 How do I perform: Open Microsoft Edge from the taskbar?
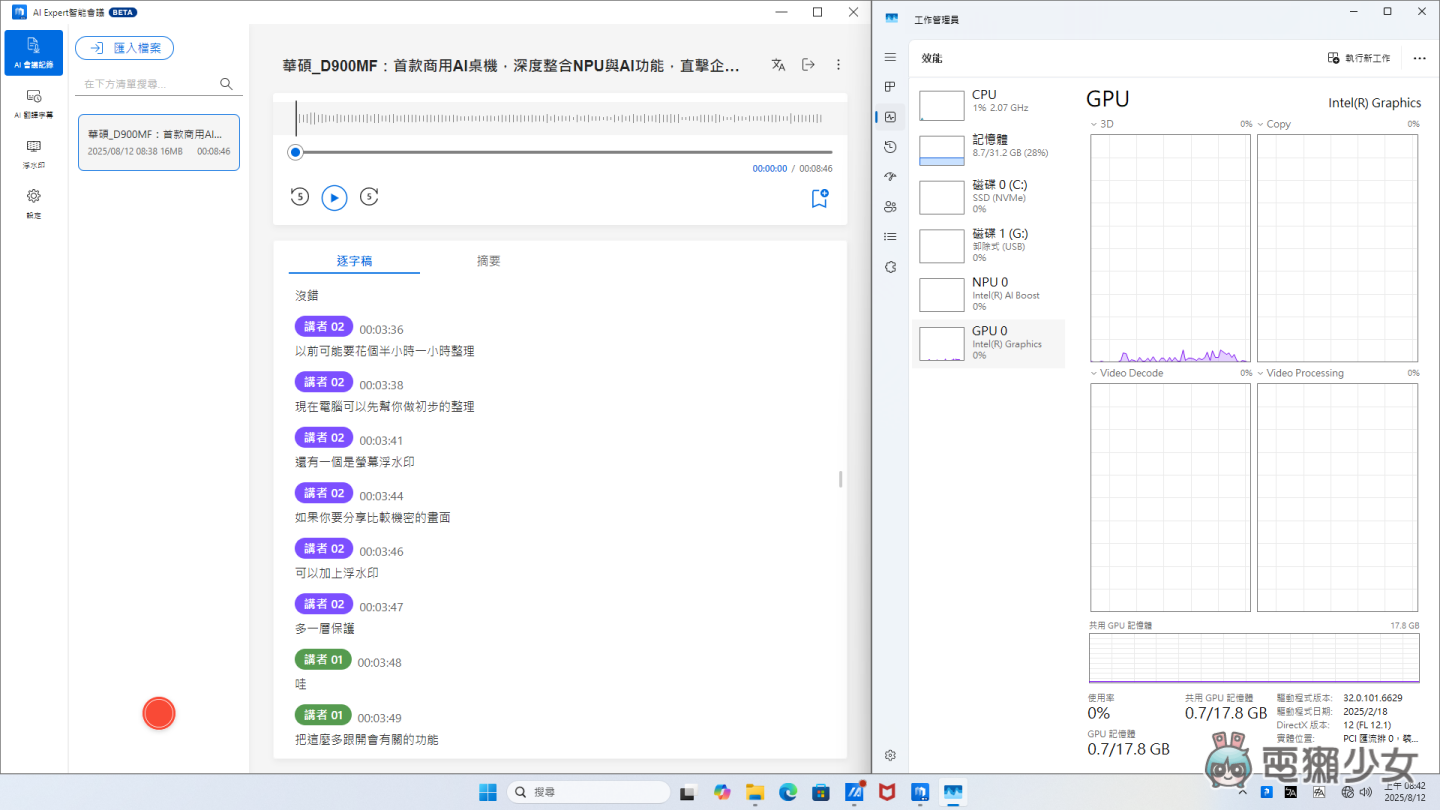(x=789, y=792)
